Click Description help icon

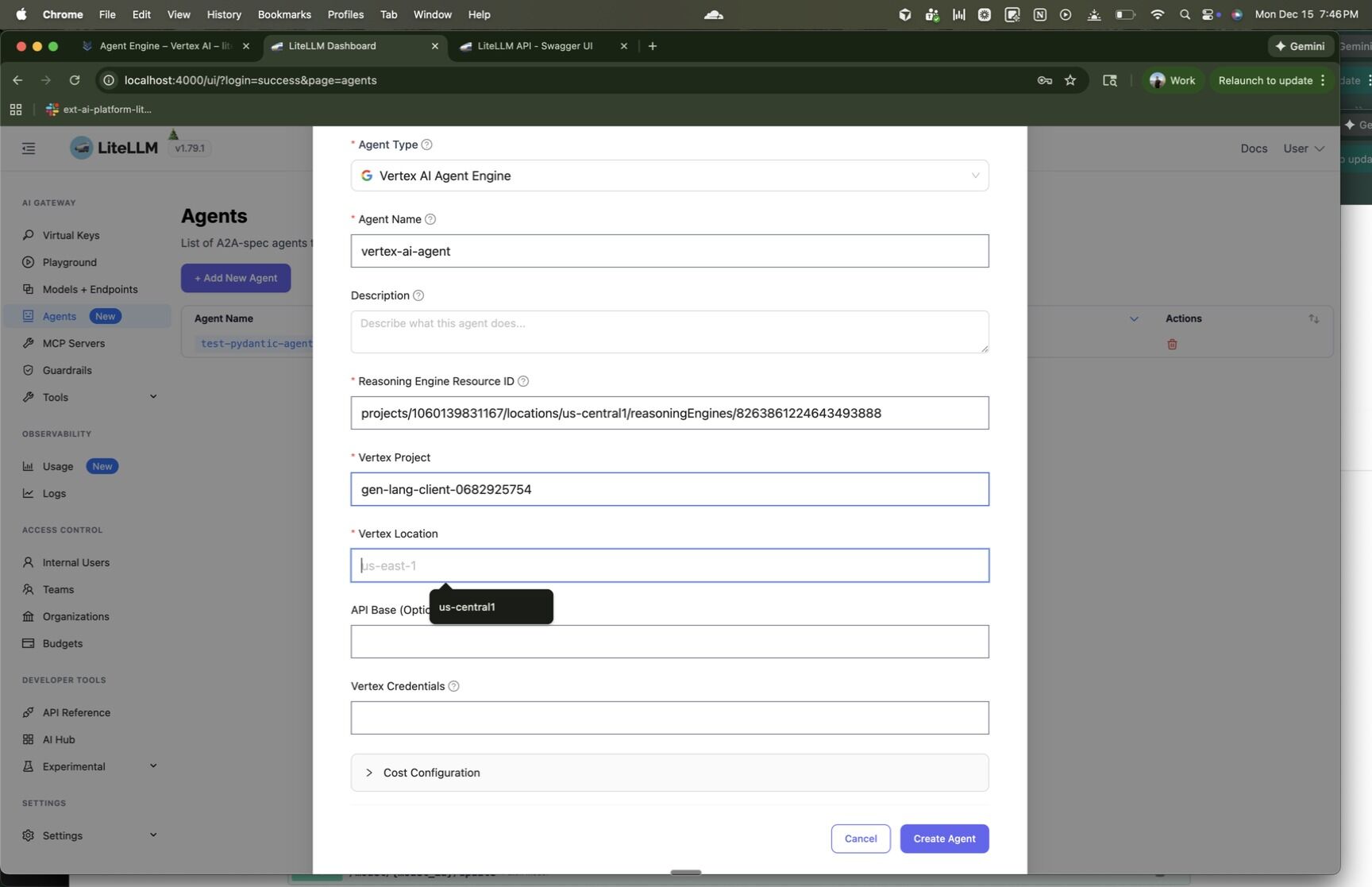point(418,295)
